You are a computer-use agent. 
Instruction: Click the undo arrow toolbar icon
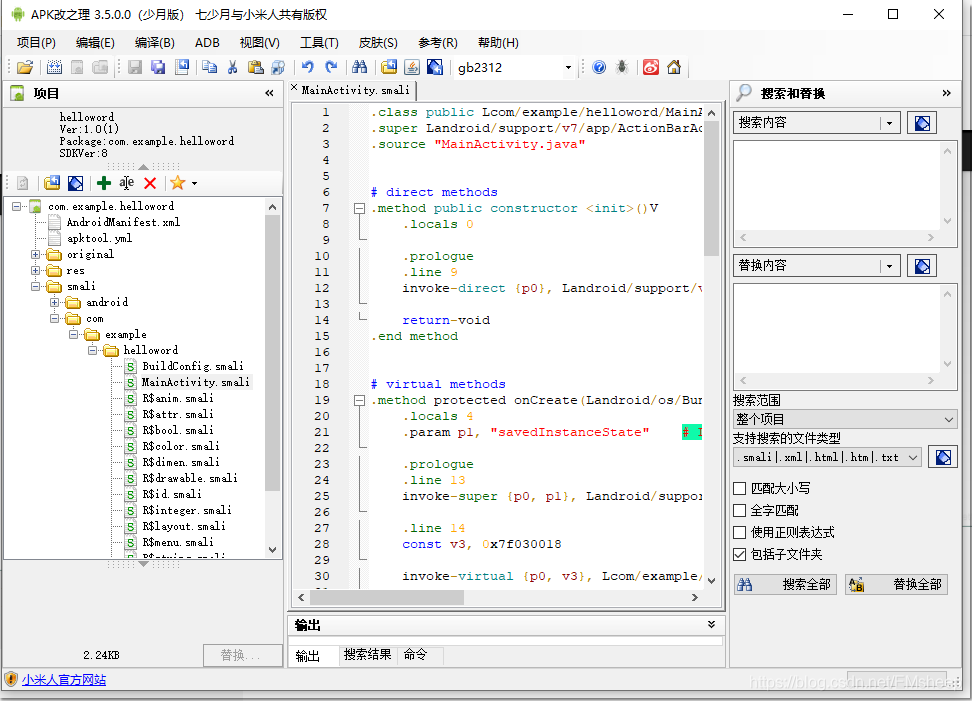pyautogui.click(x=307, y=67)
